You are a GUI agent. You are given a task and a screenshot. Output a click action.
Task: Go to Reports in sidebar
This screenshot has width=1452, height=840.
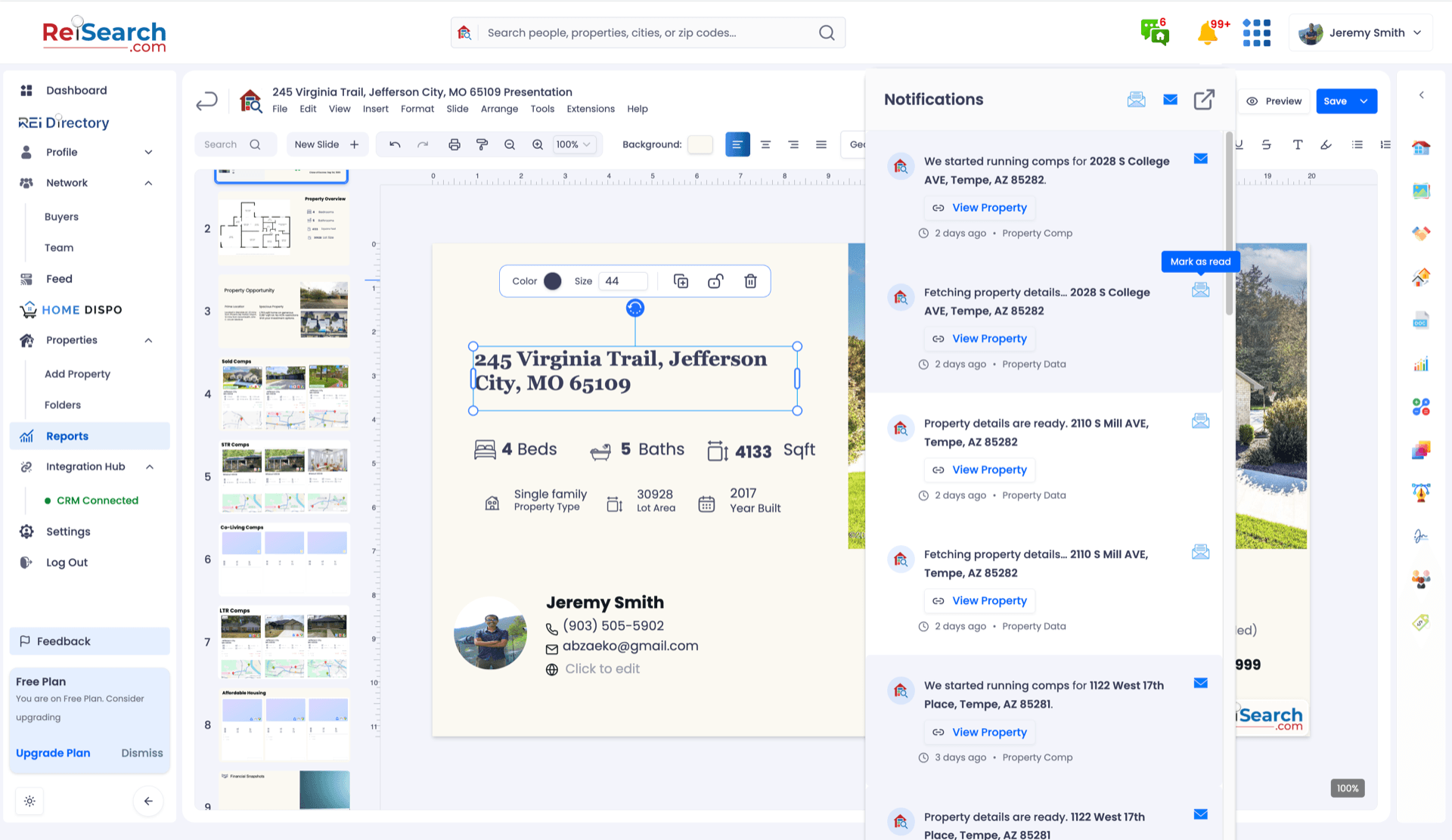click(89, 436)
